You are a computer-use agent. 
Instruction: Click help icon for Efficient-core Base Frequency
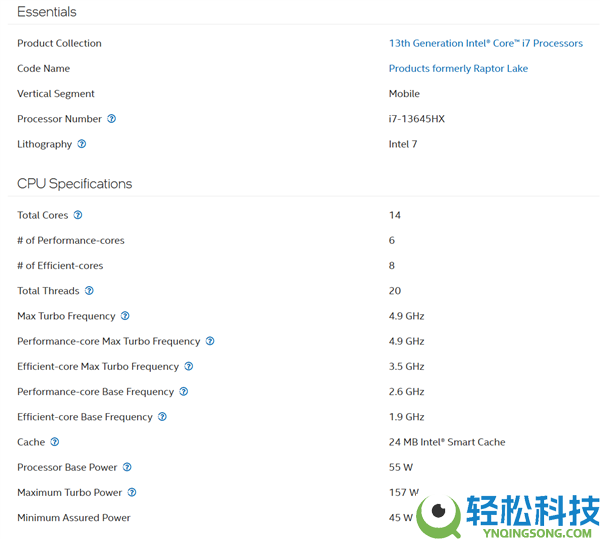tap(162, 417)
